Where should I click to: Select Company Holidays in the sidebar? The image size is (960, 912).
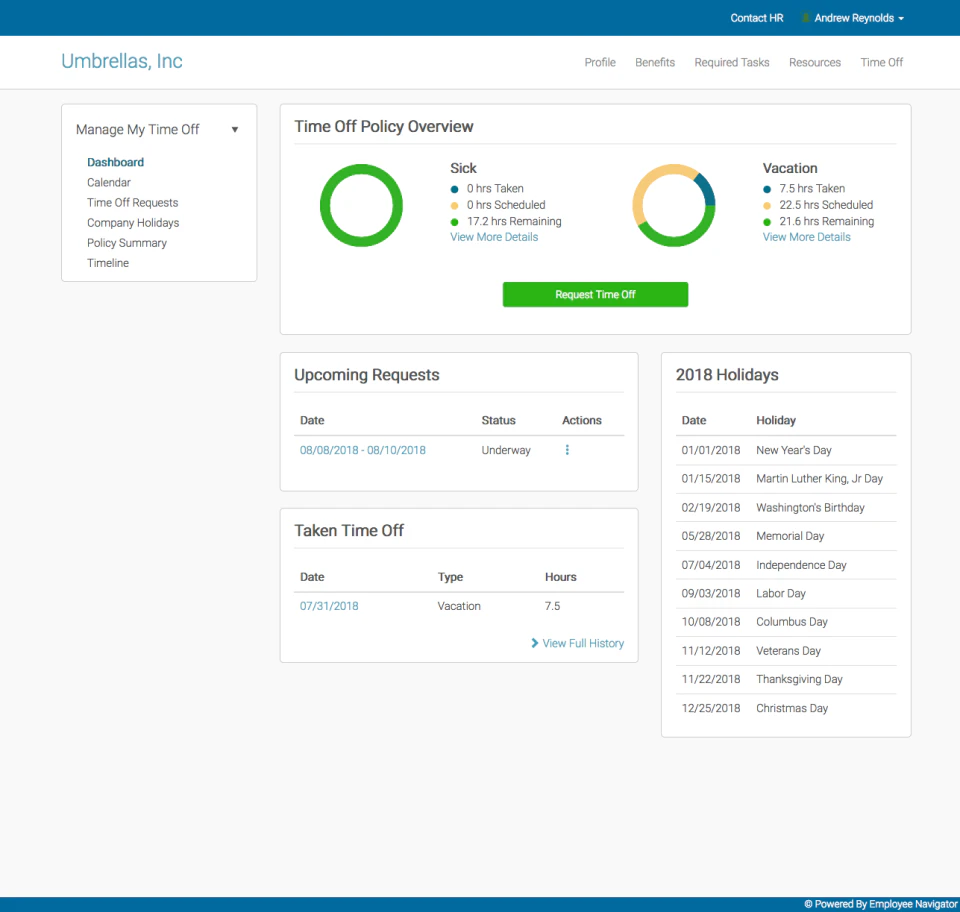tap(133, 222)
